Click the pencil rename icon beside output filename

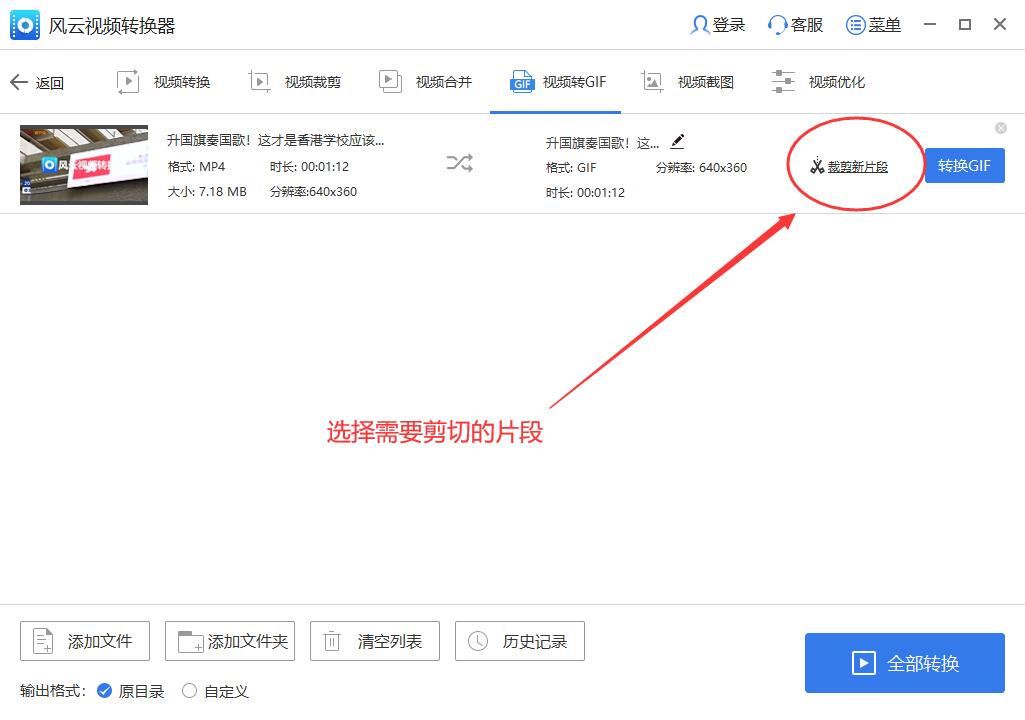pyautogui.click(x=677, y=141)
